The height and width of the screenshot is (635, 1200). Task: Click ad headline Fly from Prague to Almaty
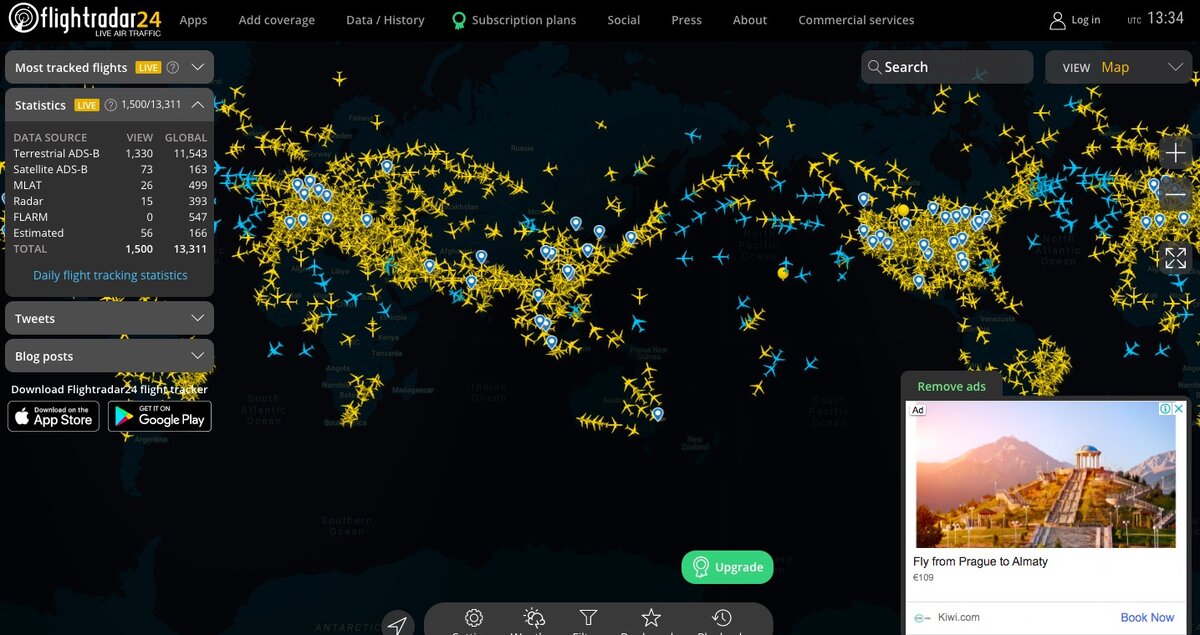point(981,562)
